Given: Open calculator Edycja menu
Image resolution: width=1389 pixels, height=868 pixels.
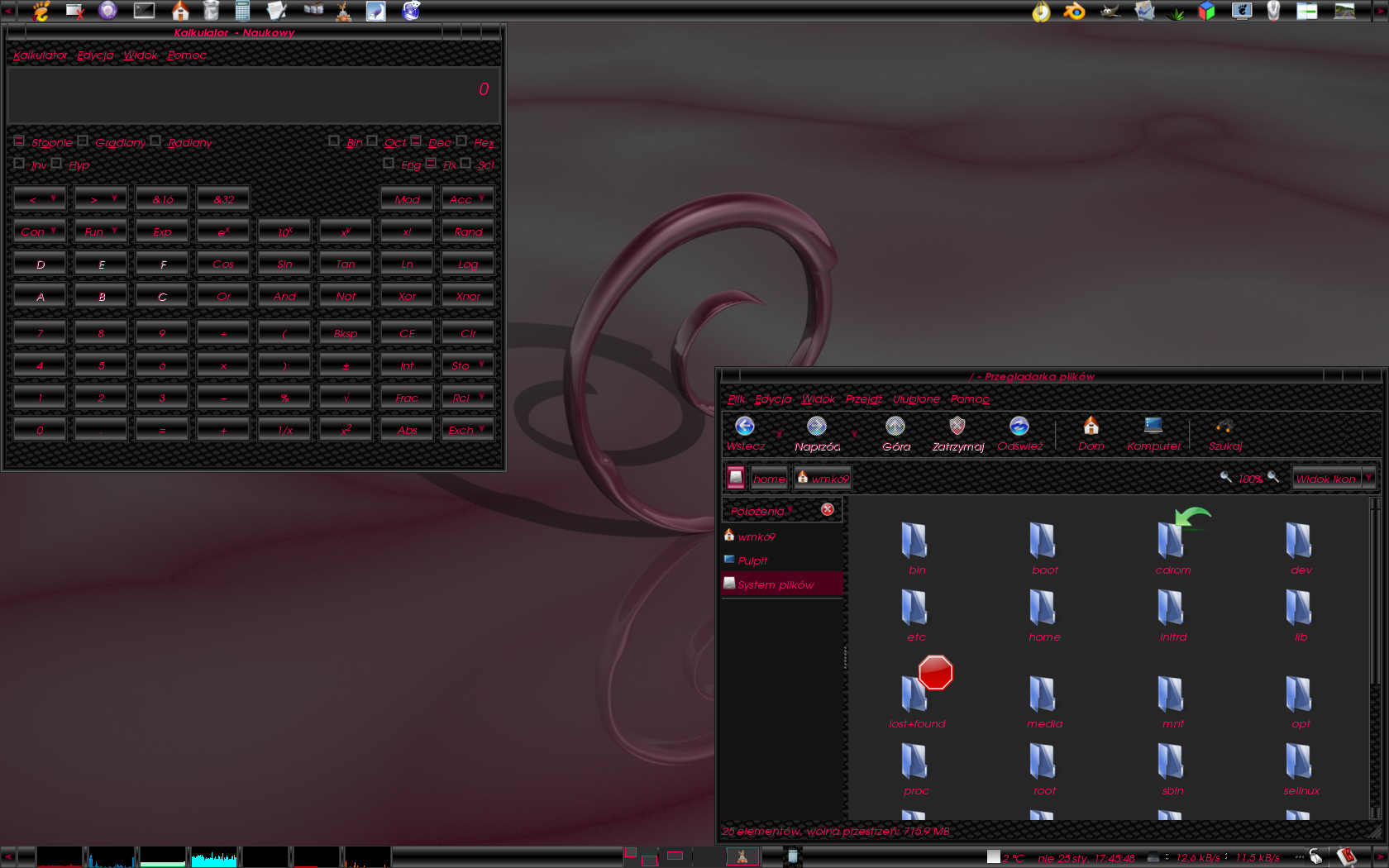Looking at the screenshot, I should pos(95,55).
